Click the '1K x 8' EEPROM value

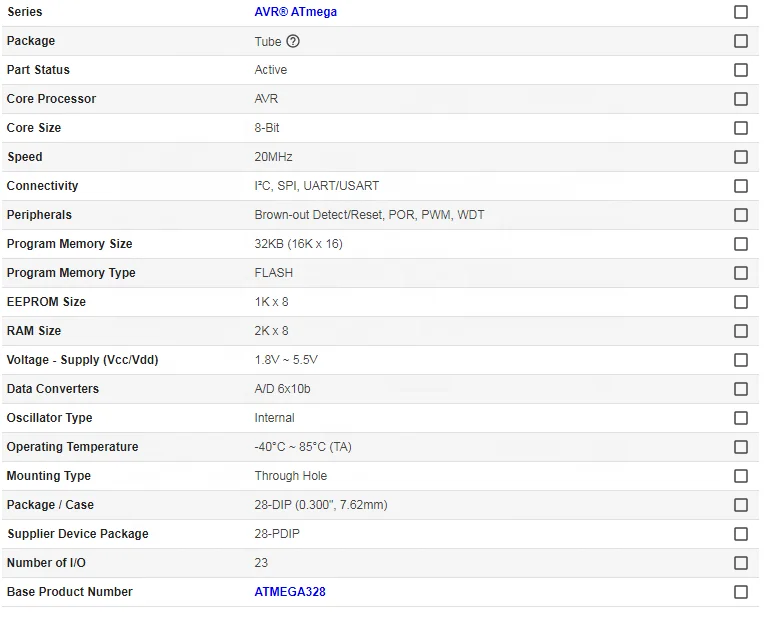271,302
